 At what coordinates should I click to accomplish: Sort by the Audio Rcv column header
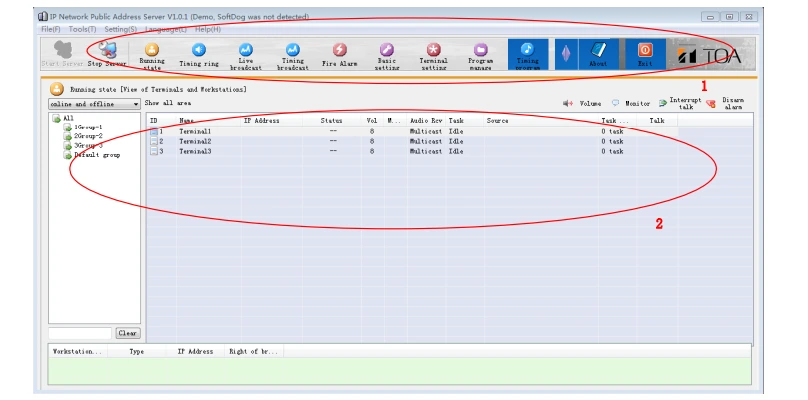tap(426, 121)
